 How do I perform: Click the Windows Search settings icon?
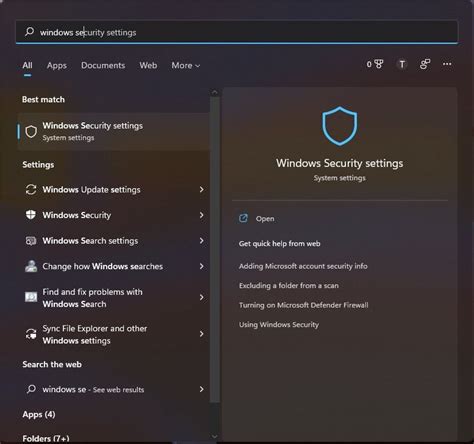click(31, 241)
